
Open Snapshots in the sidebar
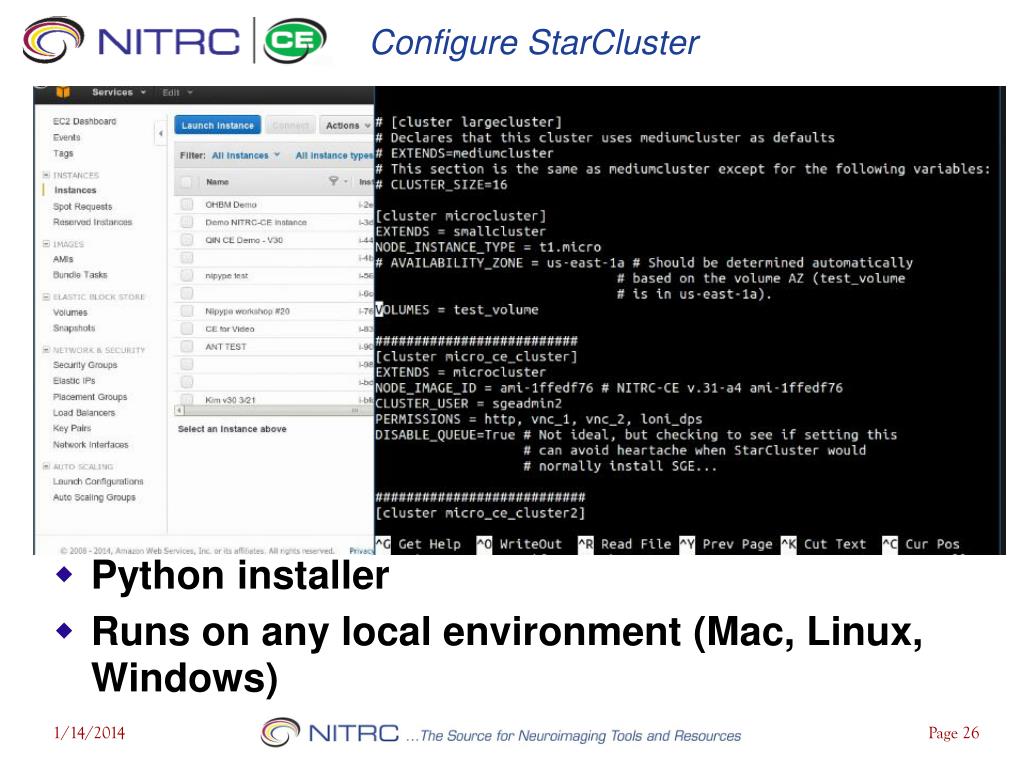pos(74,328)
